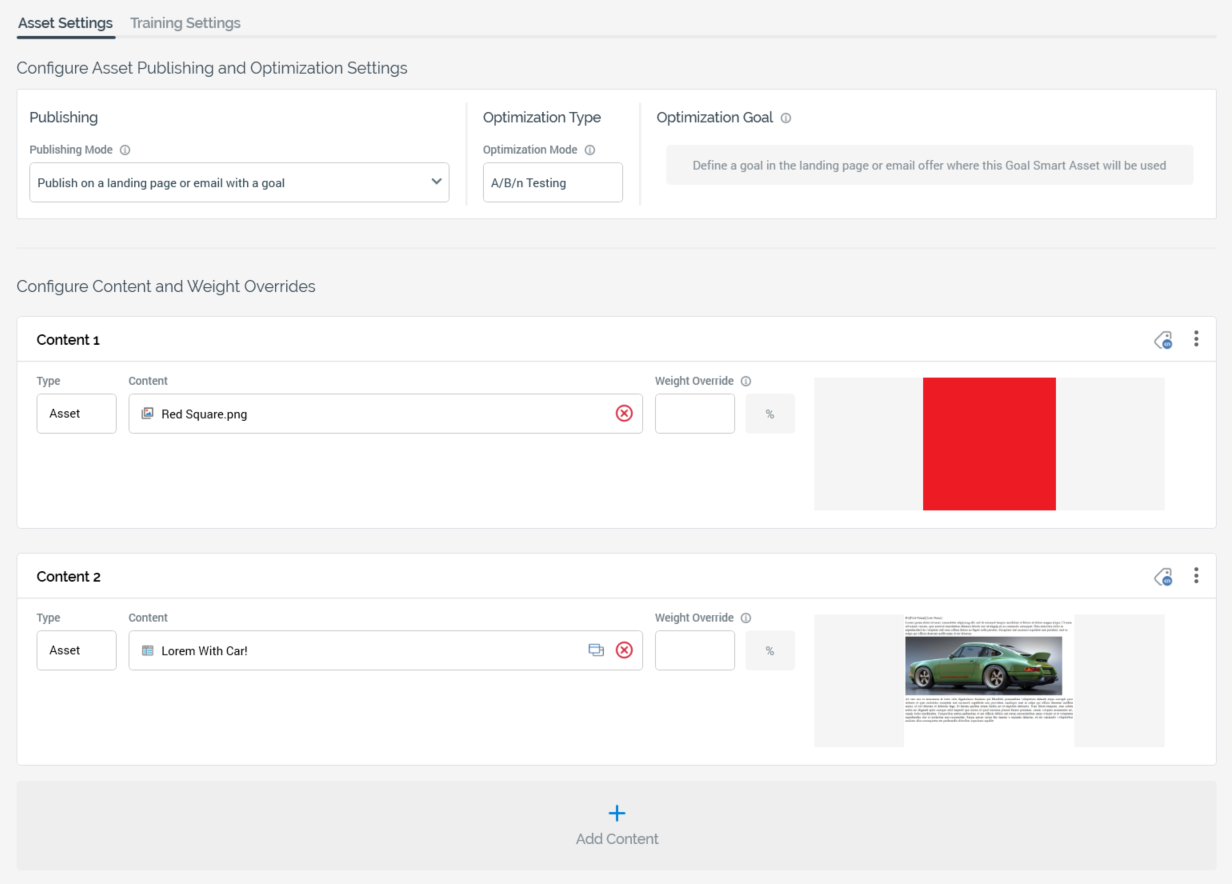Click the Lorem With Car preview thumbnail

coord(989,680)
